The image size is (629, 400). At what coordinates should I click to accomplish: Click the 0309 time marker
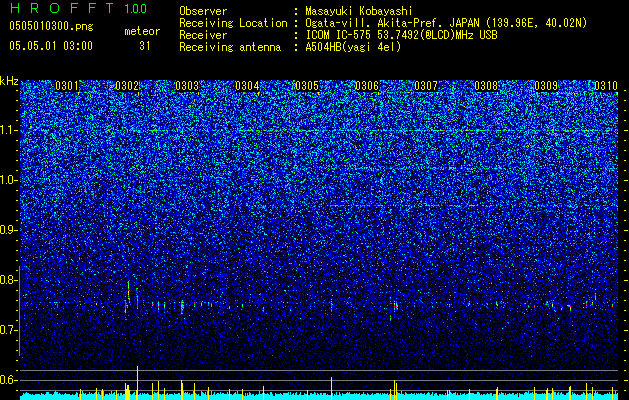point(546,86)
